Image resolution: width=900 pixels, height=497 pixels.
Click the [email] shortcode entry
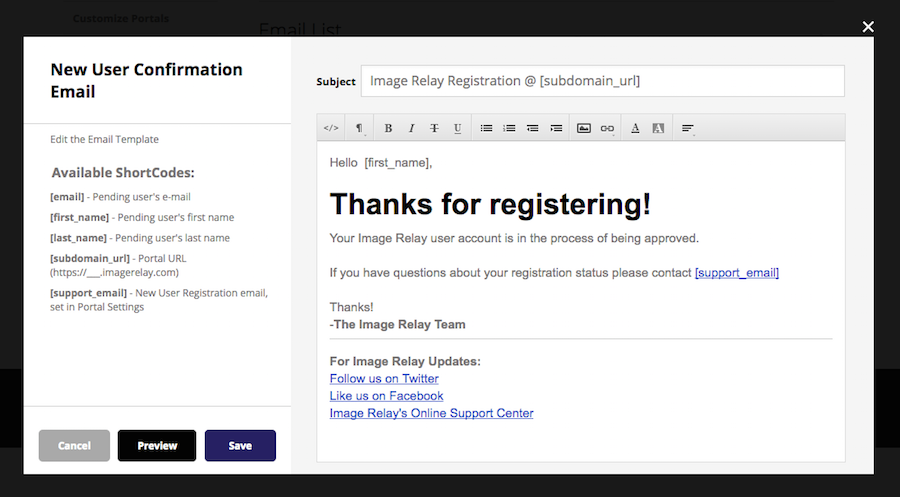120,197
